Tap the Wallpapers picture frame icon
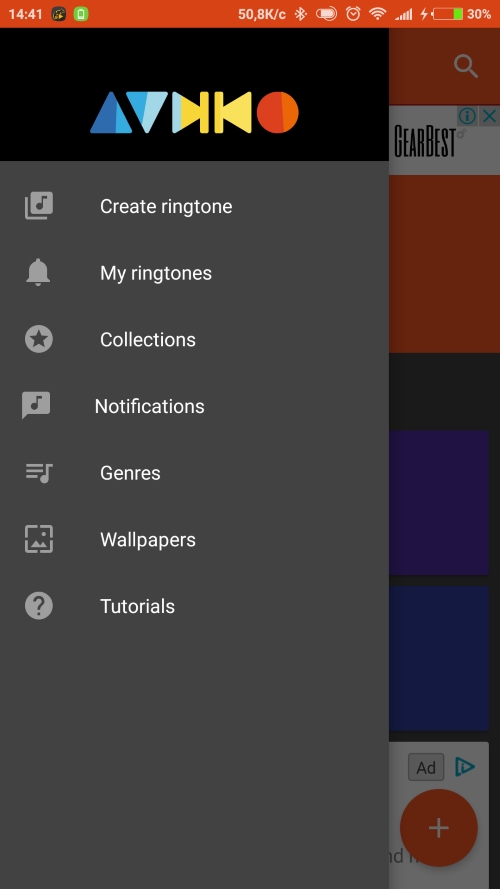This screenshot has height=889, width=500. (39, 539)
